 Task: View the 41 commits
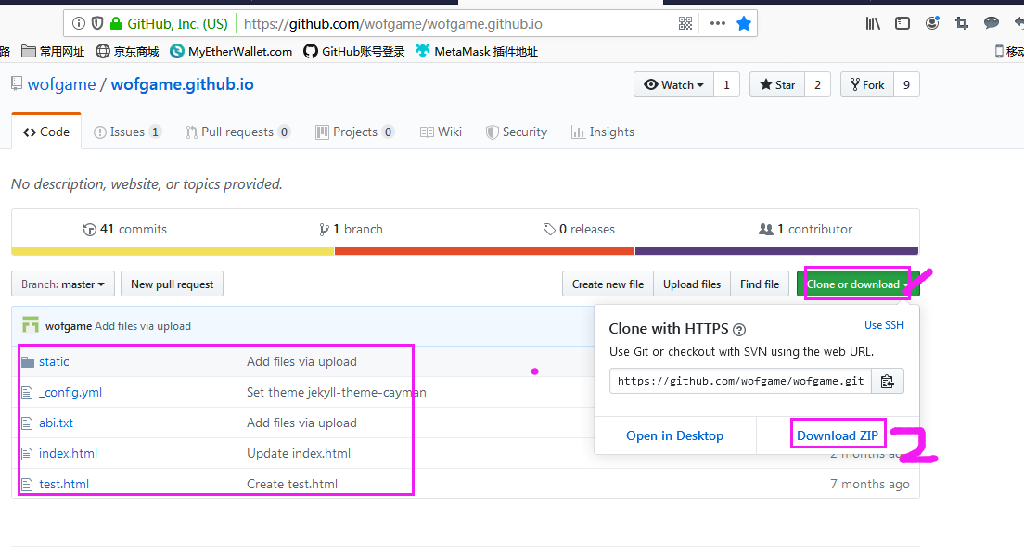[x=125, y=229]
